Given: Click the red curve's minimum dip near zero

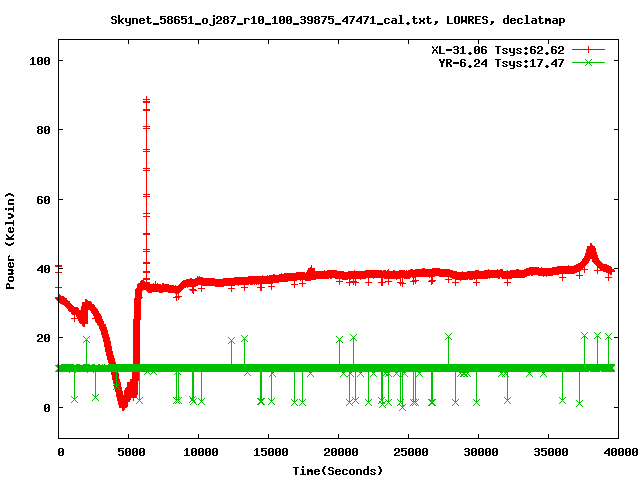Looking at the screenshot, I should point(123,406).
